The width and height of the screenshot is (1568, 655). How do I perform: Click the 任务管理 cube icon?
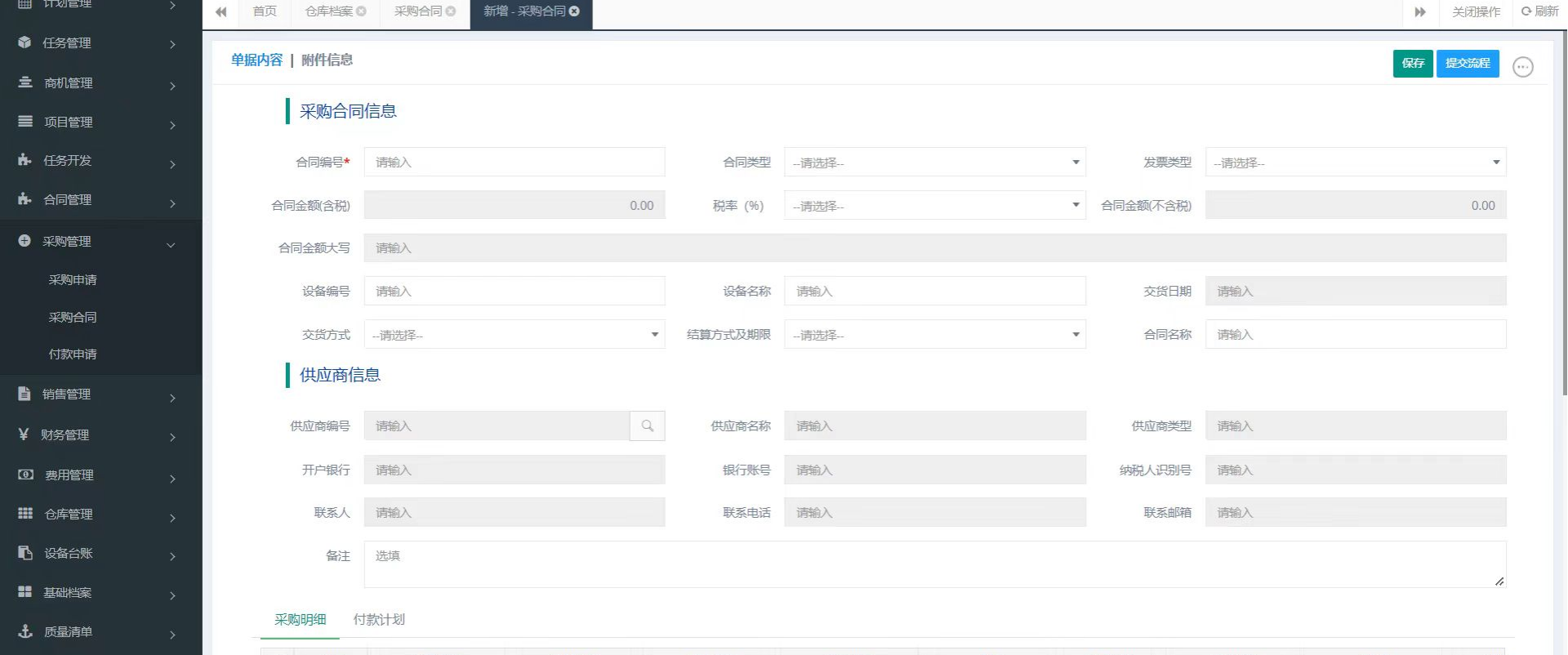(x=24, y=42)
